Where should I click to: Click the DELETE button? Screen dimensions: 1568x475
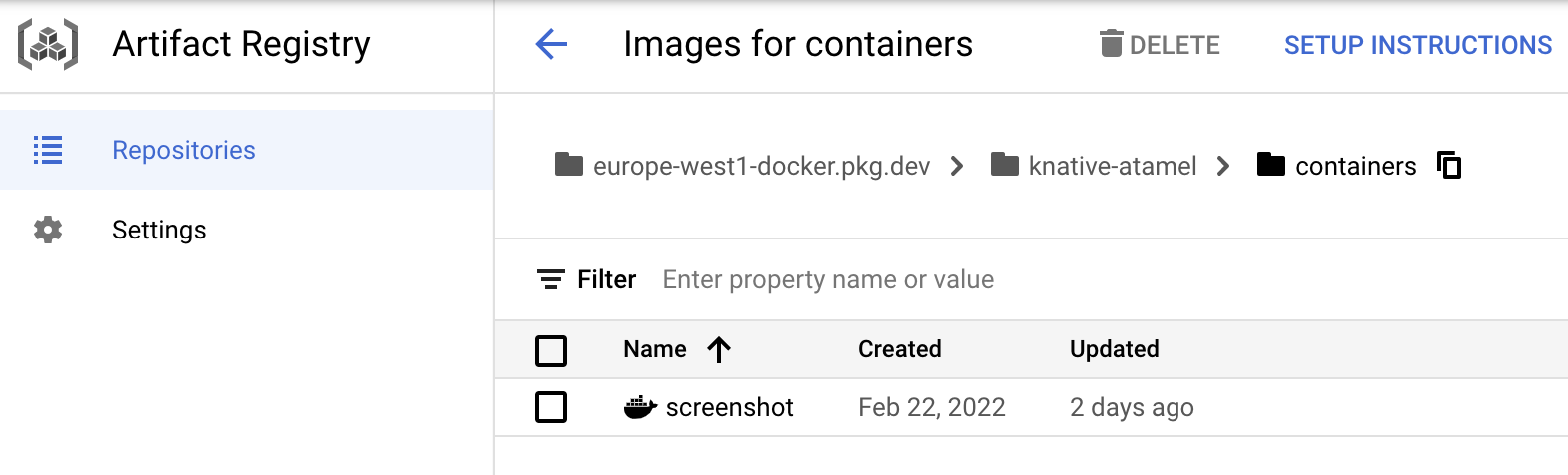click(x=1160, y=45)
